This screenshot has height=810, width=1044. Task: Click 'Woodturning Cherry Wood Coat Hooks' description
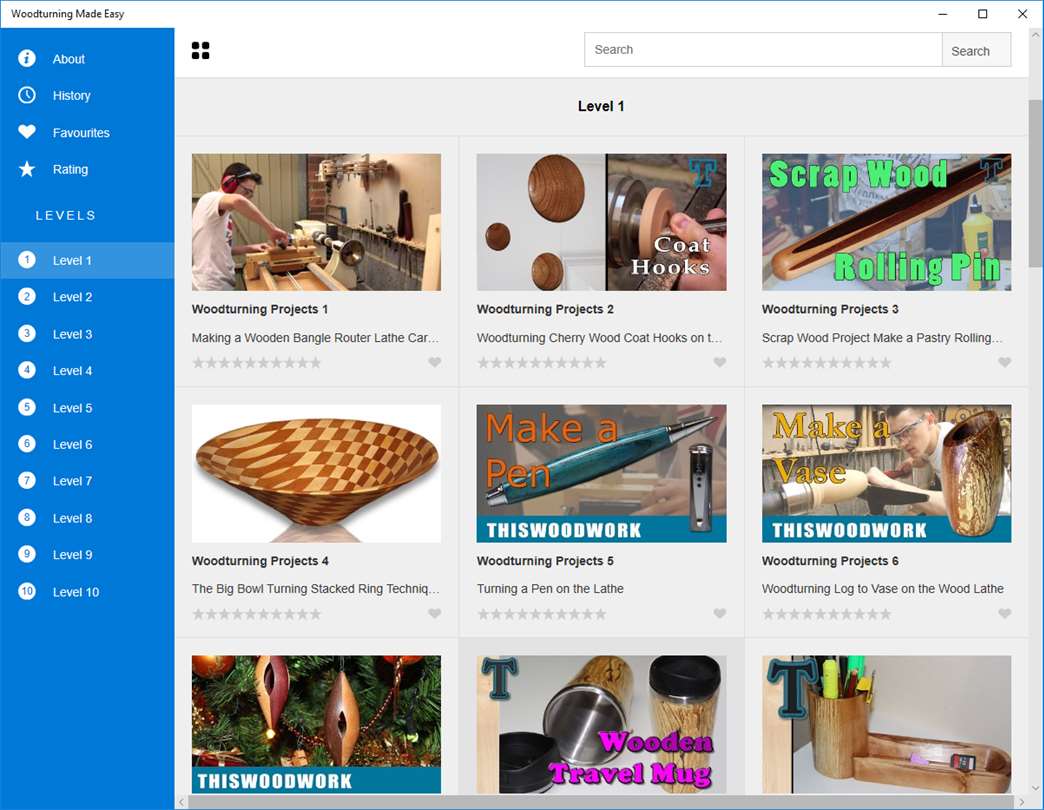(x=599, y=338)
